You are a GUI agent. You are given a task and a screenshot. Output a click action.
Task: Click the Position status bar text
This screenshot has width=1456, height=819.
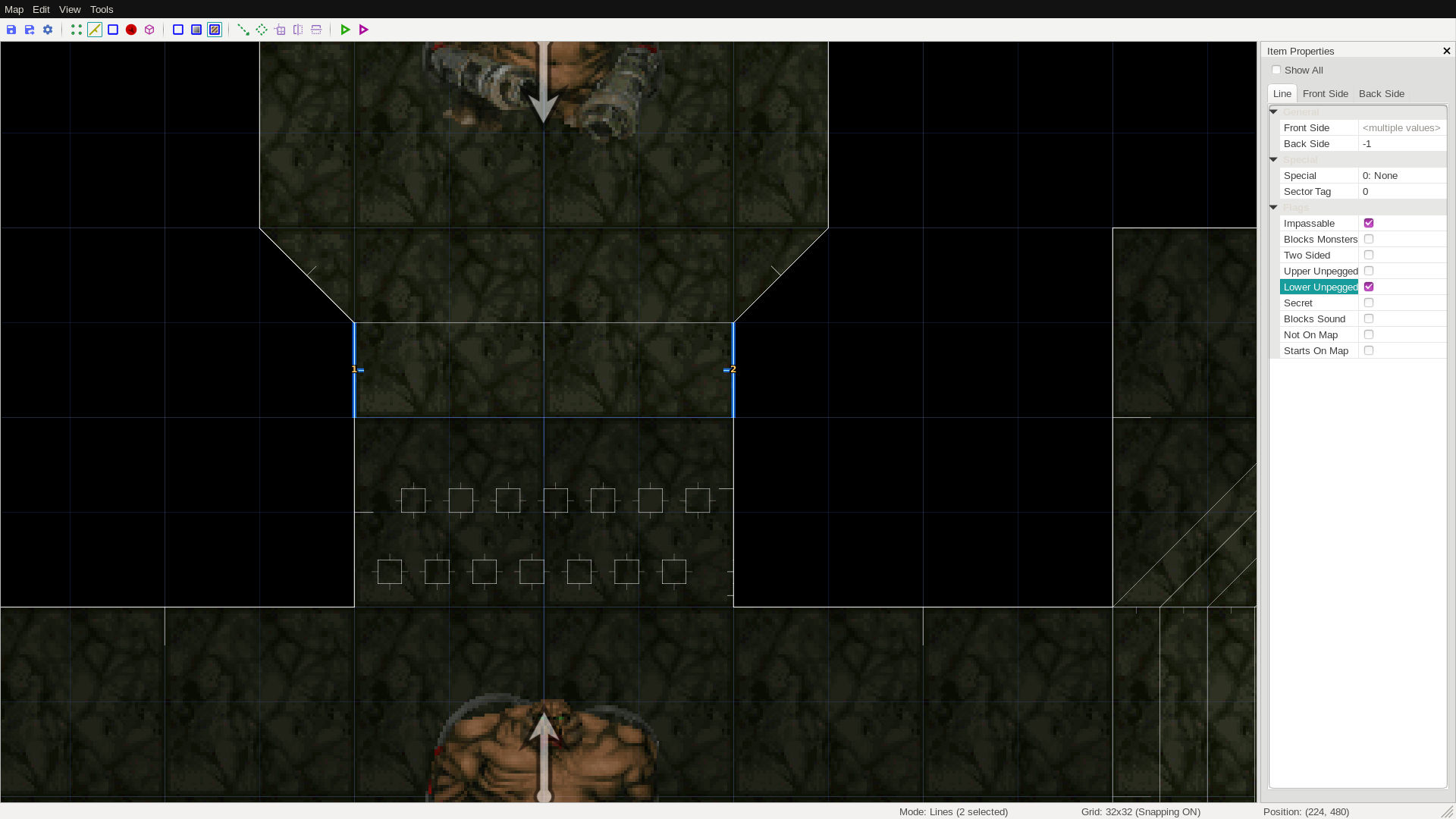click(x=1306, y=811)
